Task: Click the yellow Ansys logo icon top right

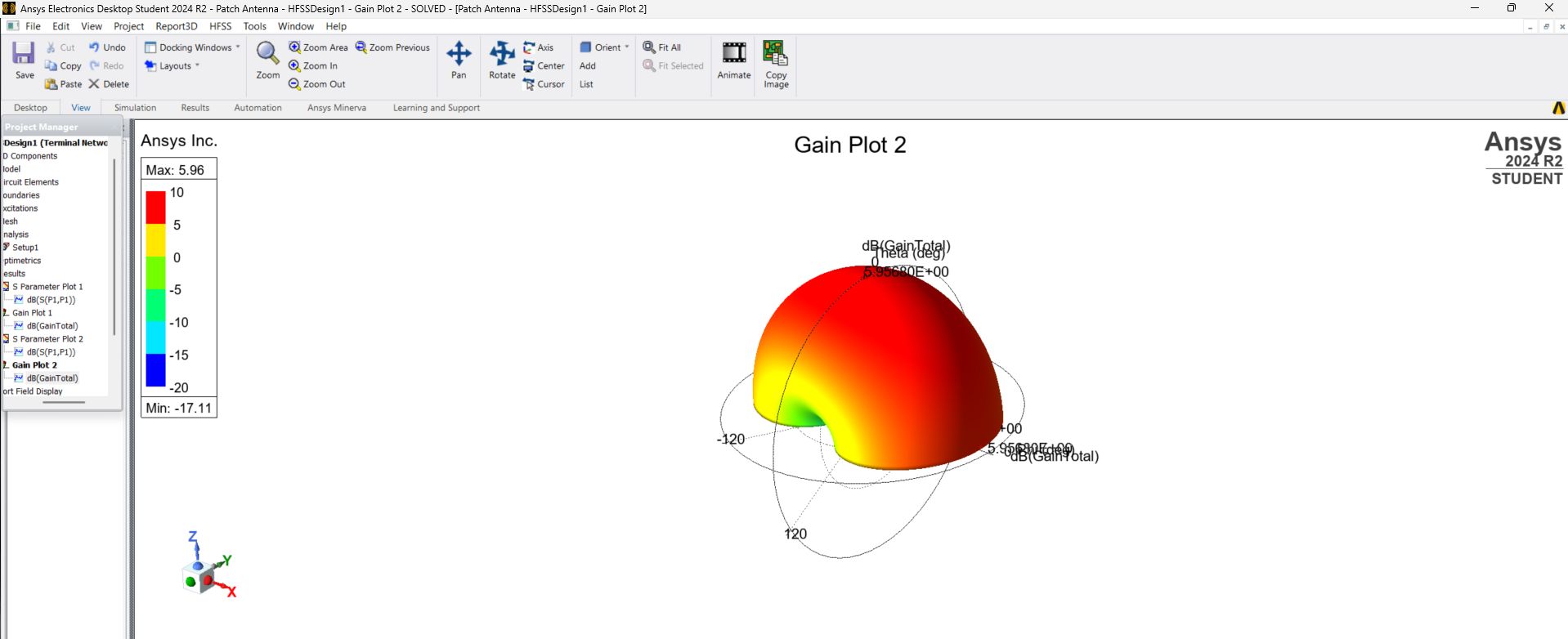Action: coord(1558,108)
